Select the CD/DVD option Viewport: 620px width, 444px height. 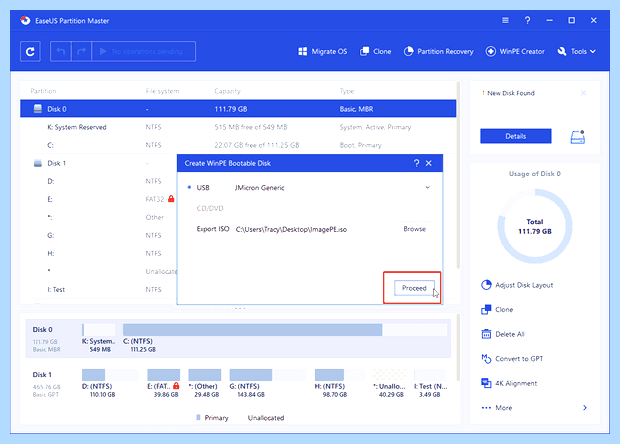(x=210, y=208)
